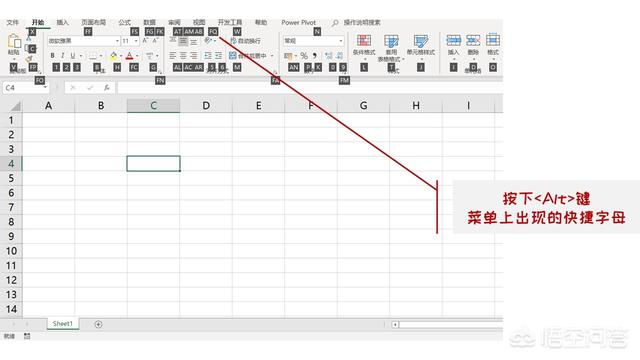Image resolution: width=640 pixels, height=360 pixels.
Task: Click the macro record icon in status bar
Action: coord(27,336)
